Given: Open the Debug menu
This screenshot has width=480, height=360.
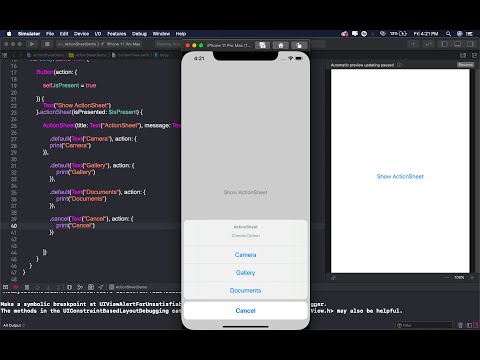Looking at the screenshot, I should (139, 34).
